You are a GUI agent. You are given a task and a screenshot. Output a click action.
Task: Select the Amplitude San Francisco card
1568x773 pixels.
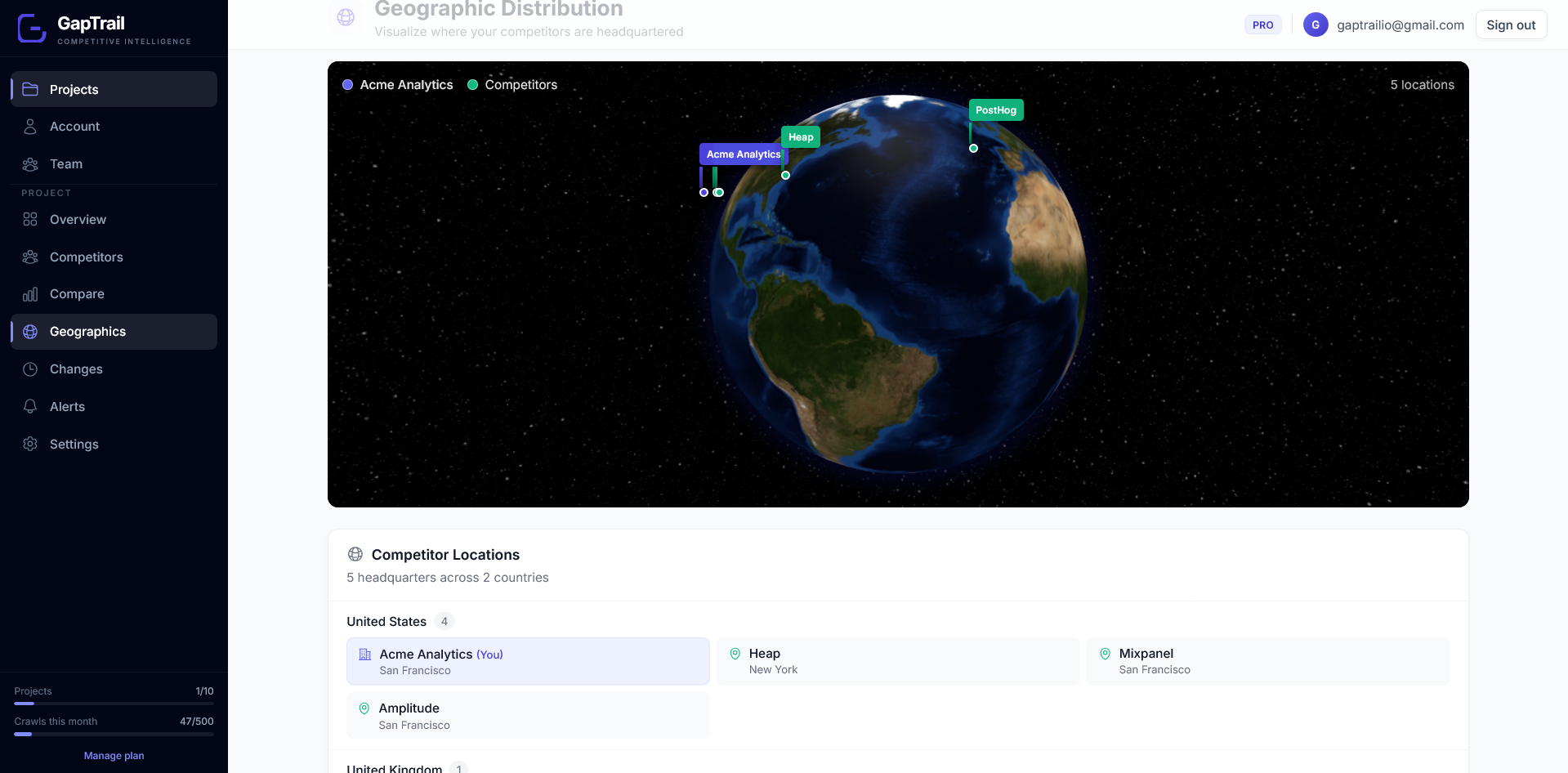[x=528, y=716]
